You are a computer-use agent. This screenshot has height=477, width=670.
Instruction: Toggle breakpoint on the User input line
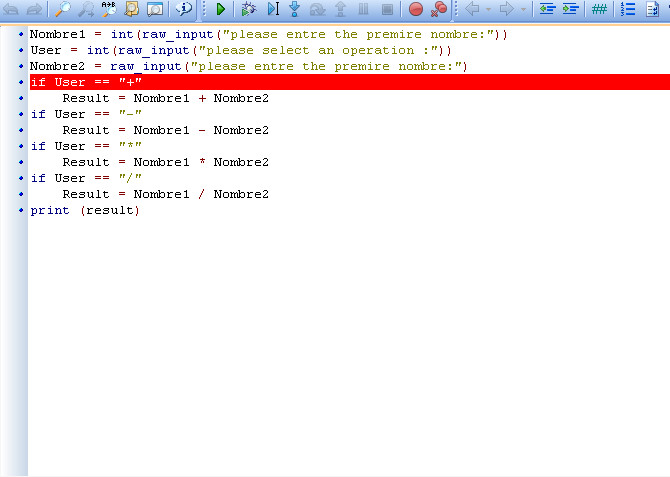tap(21, 50)
